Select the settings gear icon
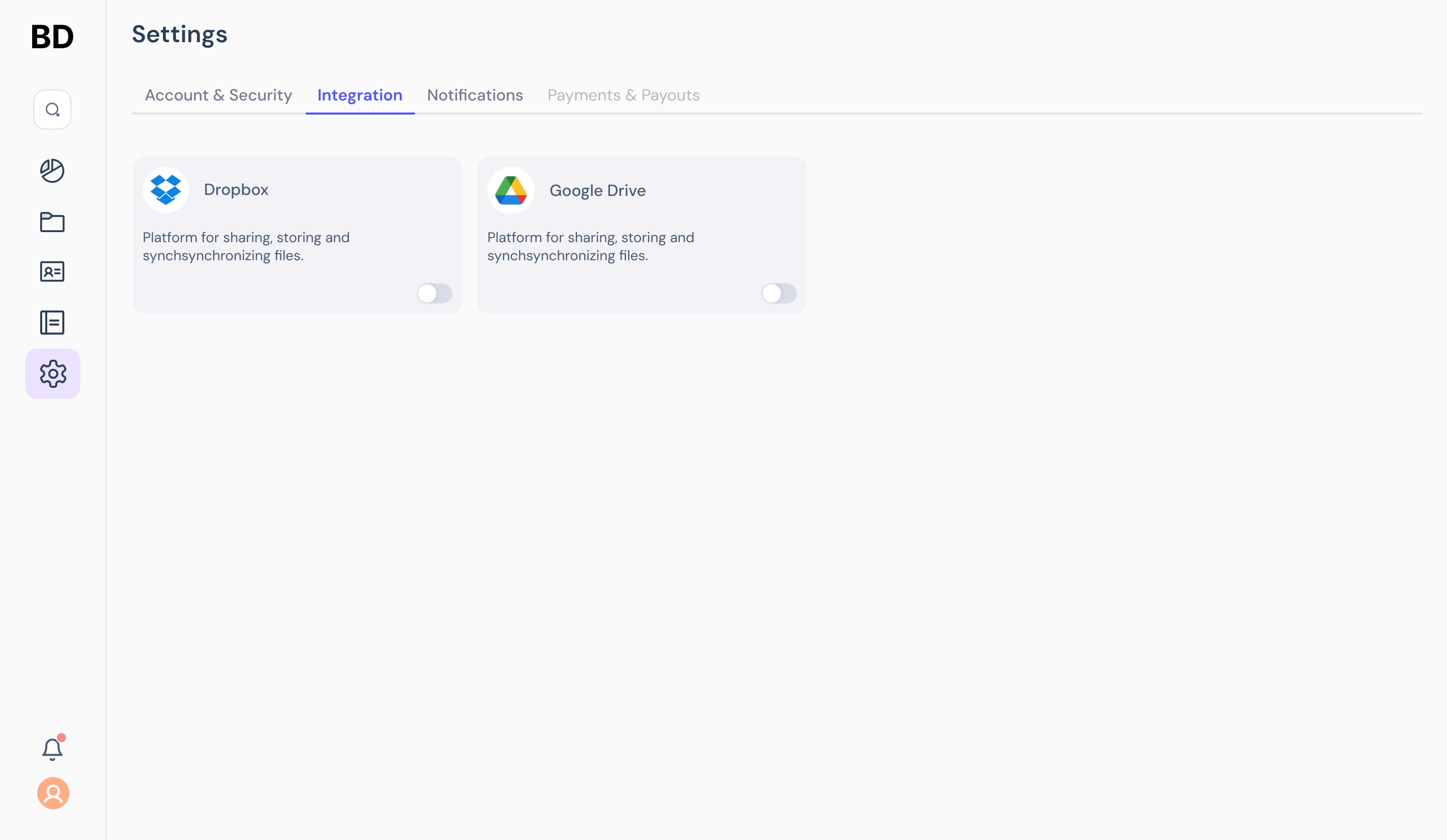 [53, 374]
